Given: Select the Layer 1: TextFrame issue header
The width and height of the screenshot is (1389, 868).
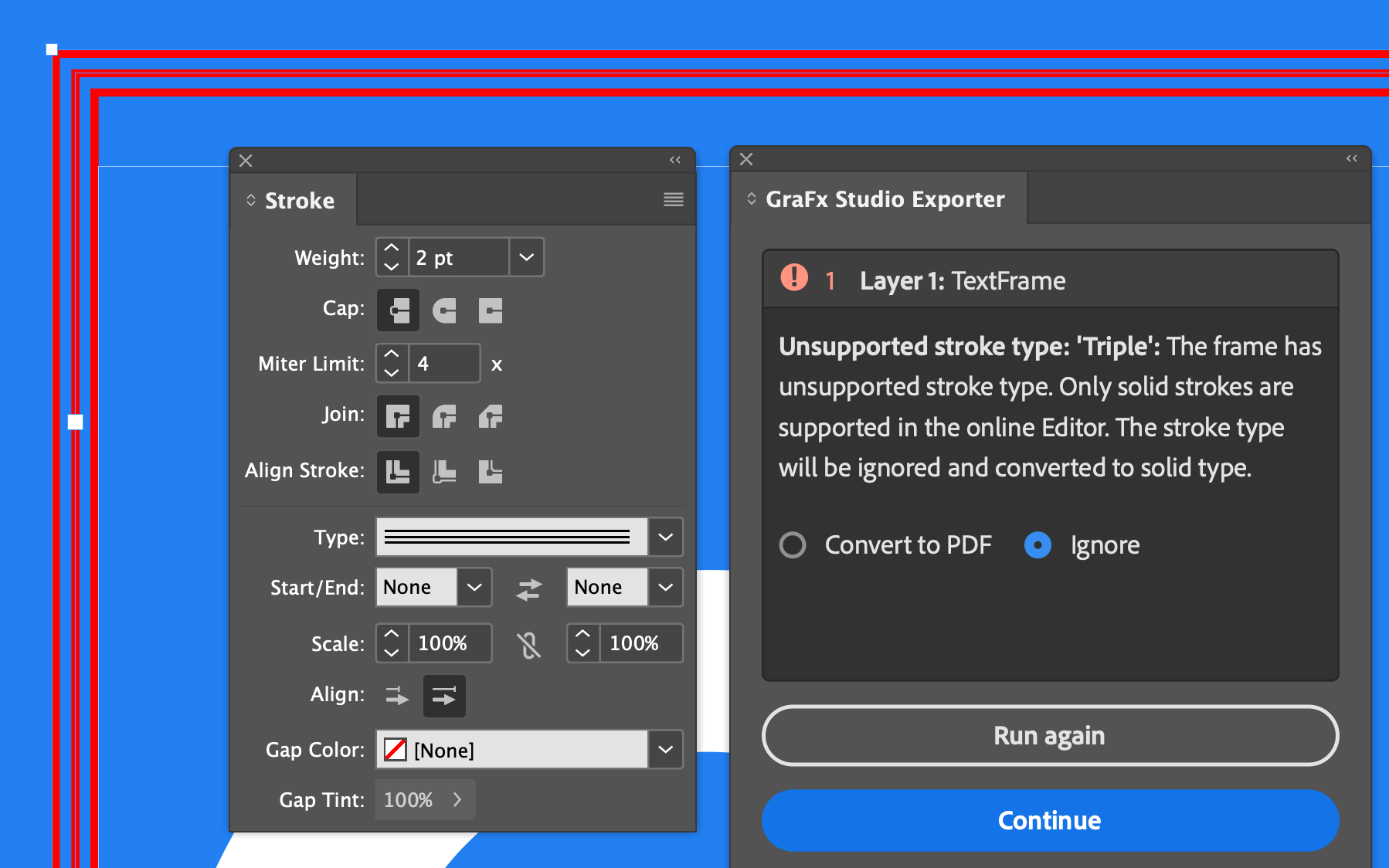Looking at the screenshot, I should [1051, 280].
